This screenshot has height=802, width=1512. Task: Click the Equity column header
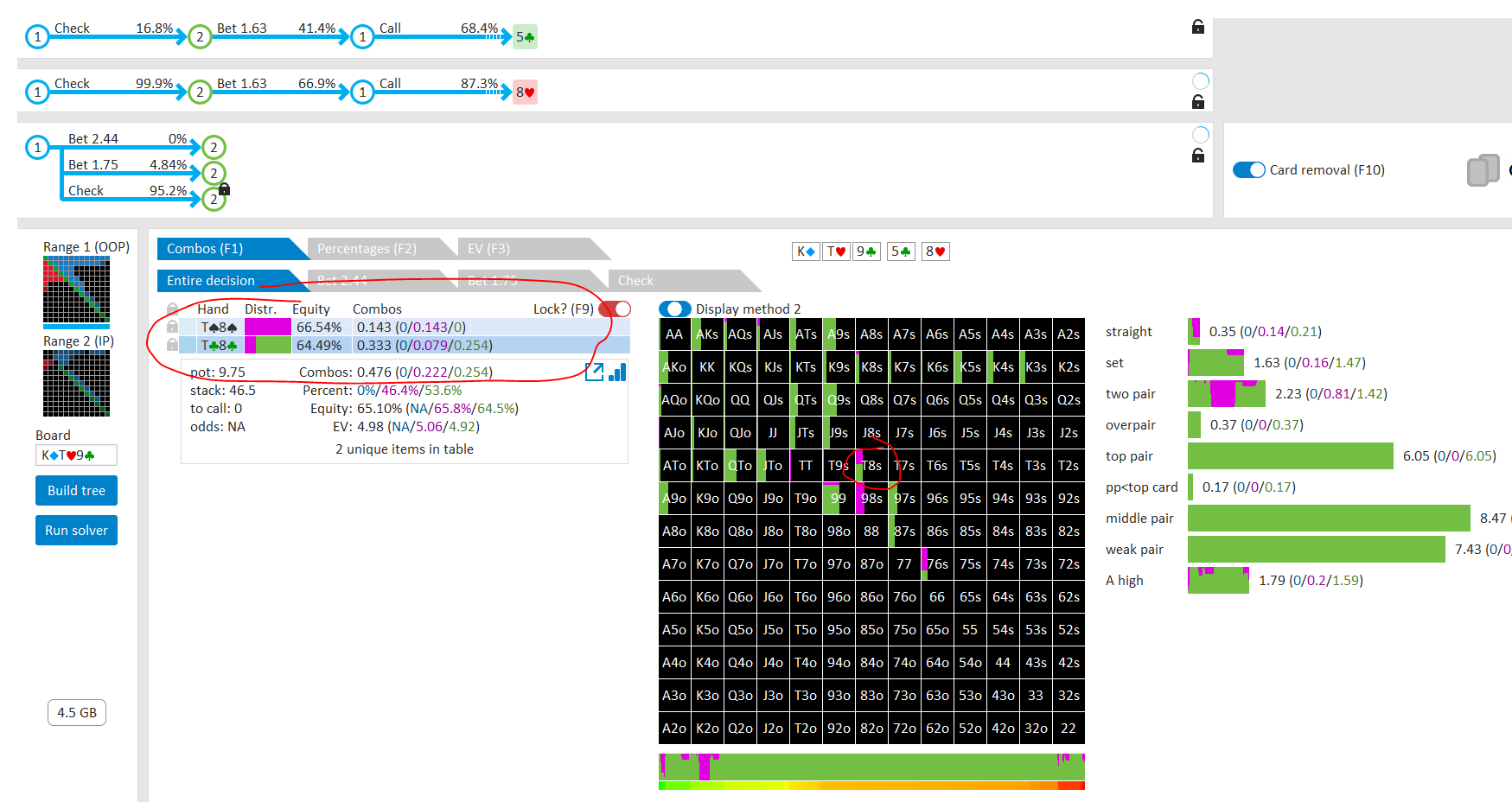[311, 309]
